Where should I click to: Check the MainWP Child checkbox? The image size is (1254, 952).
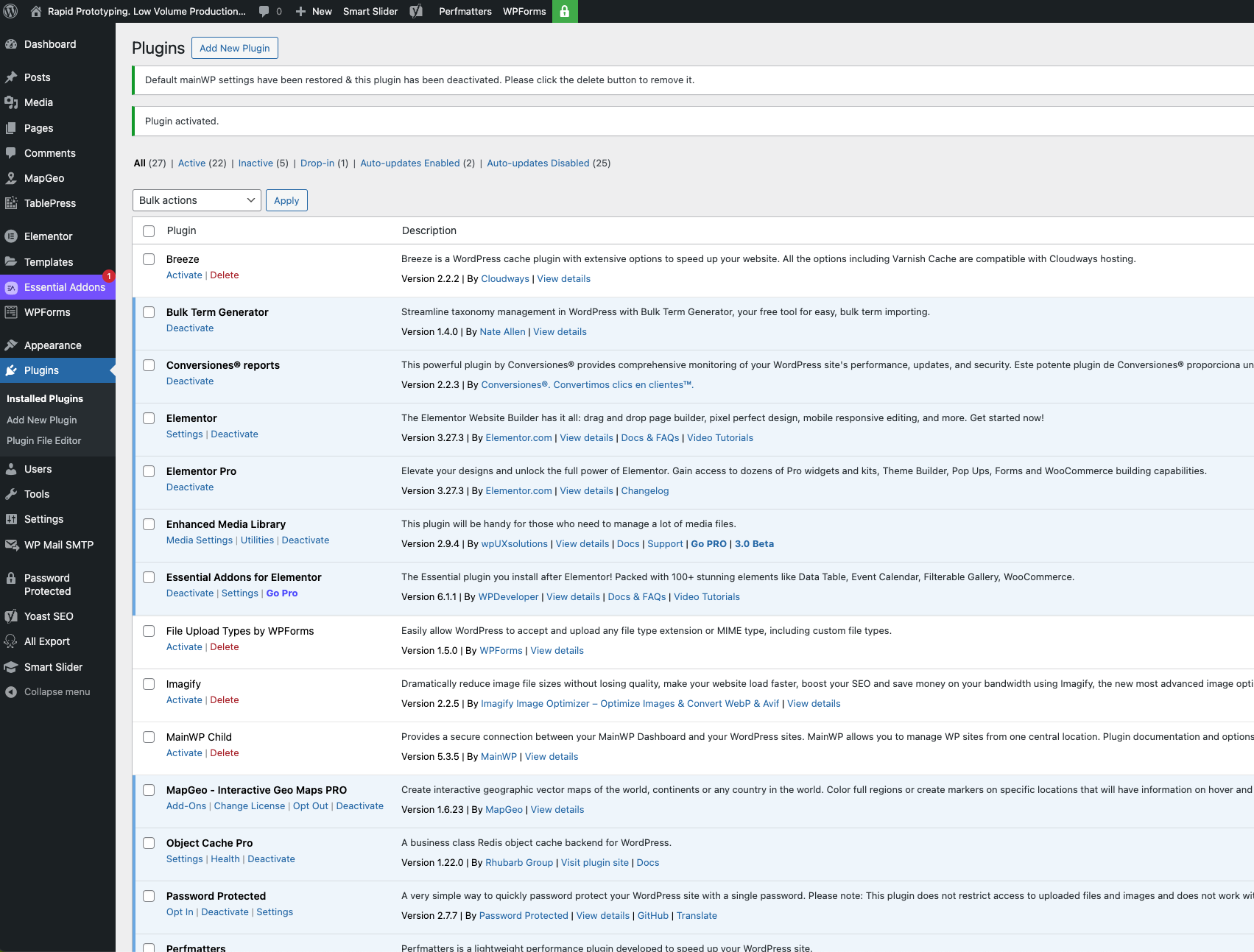(x=149, y=737)
